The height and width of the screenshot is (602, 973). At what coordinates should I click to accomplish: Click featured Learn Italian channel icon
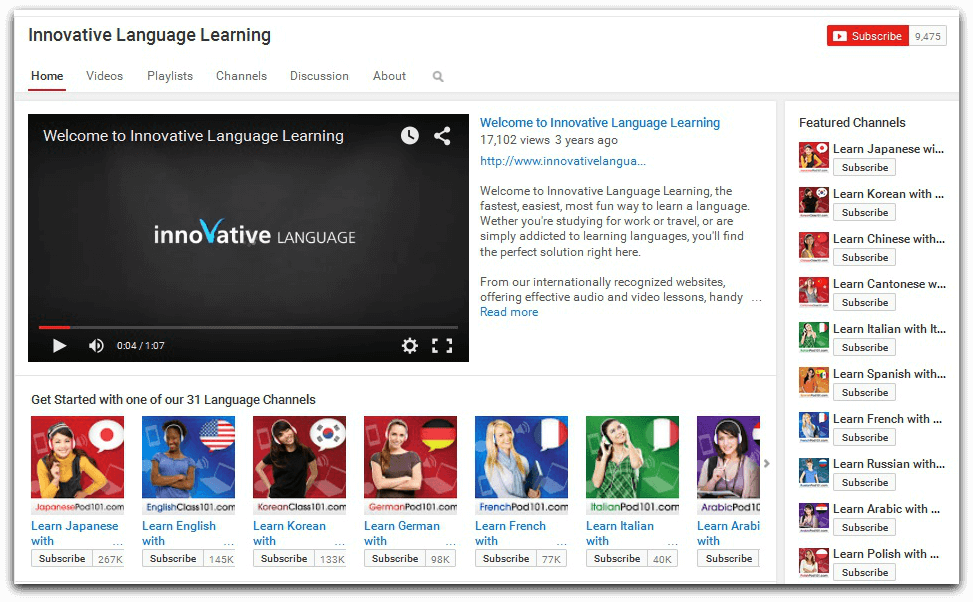pyautogui.click(x=814, y=337)
